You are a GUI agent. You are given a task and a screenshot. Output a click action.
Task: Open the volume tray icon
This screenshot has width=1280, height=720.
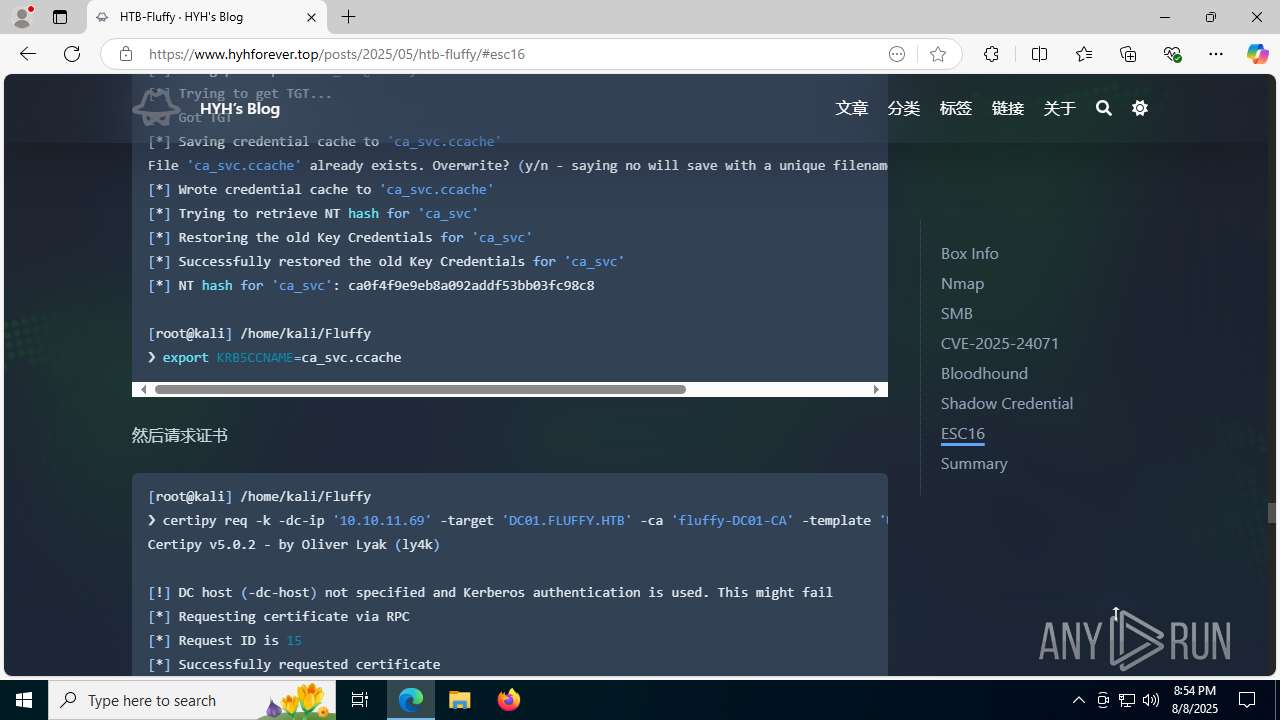(x=1151, y=700)
